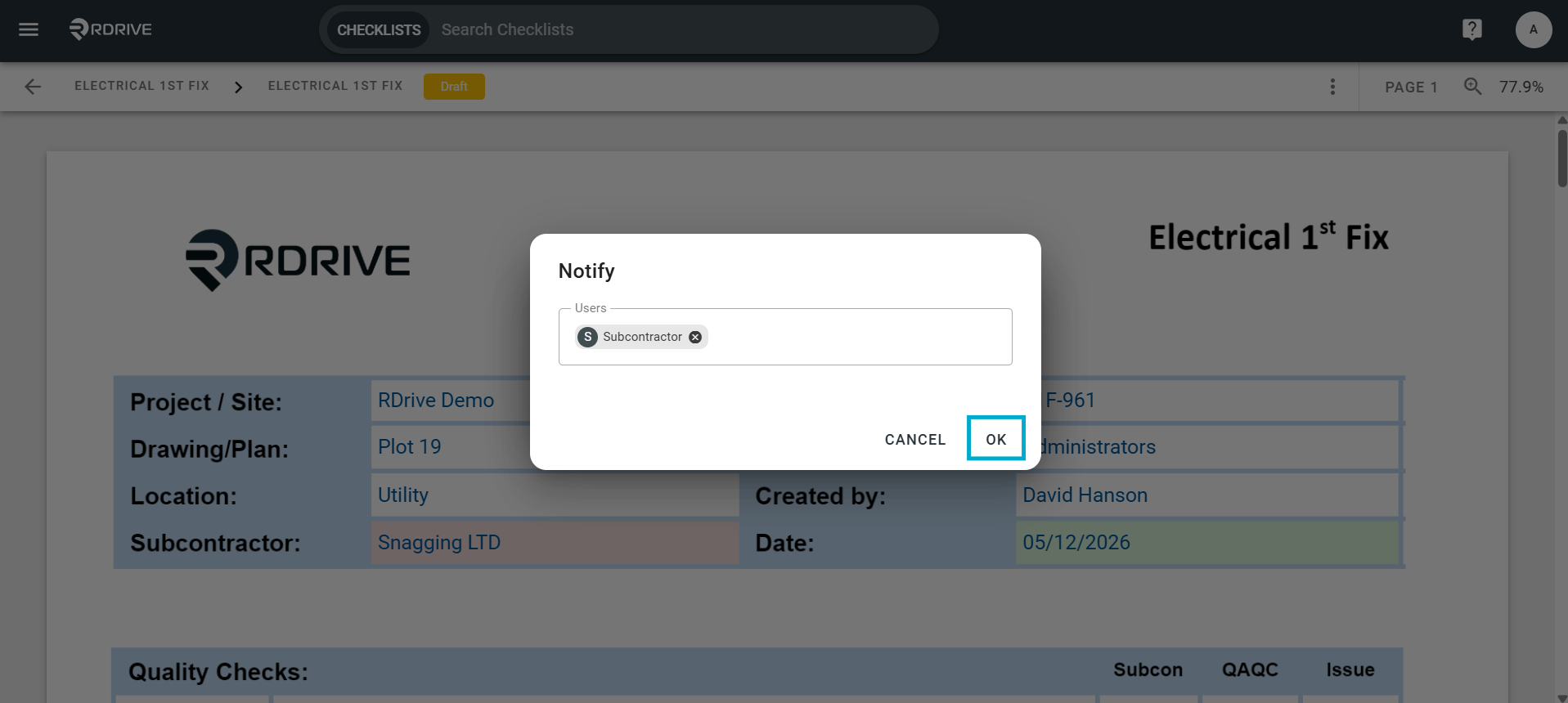1568x703 pixels.
Task: Click the PAGE 1 indicator
Action: coord(1411,87)
